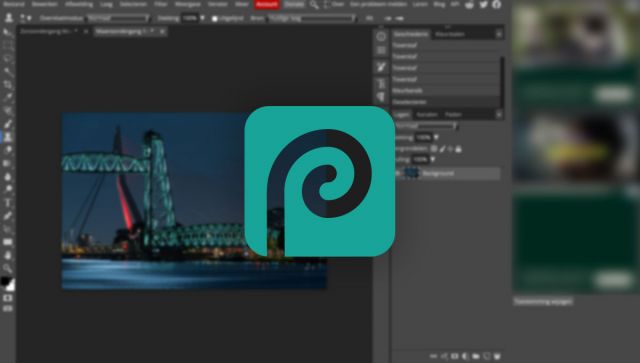
Task: Select the Magic Wand tool
Action: point(7,71)
